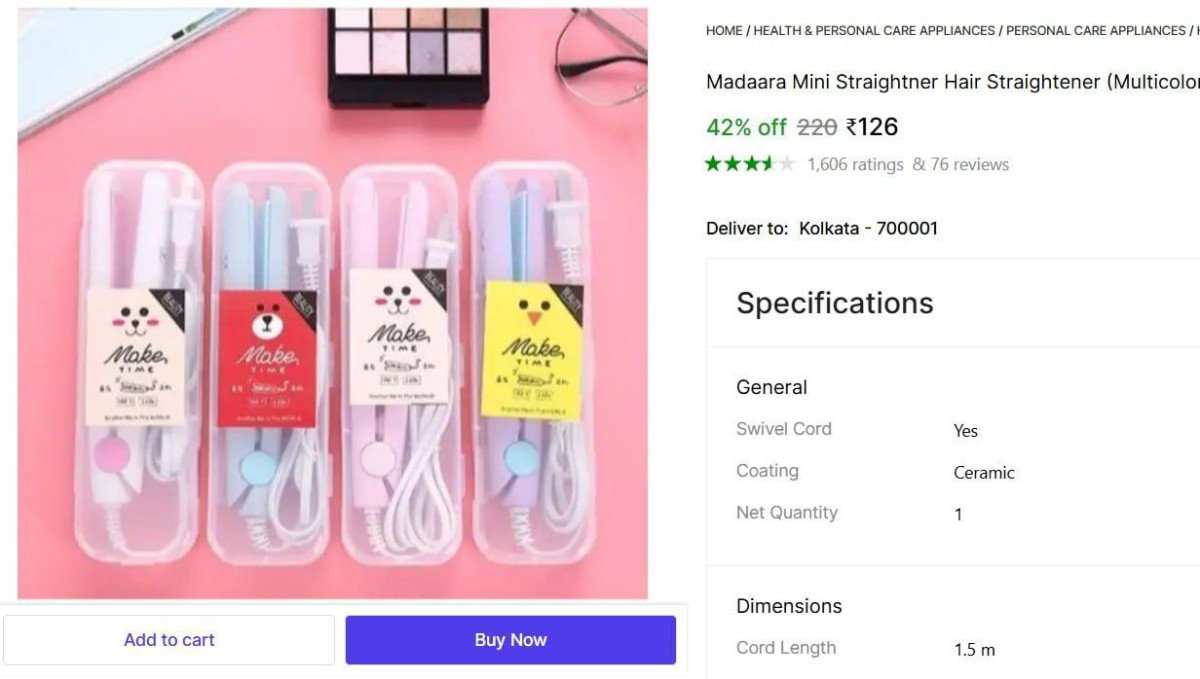Open the 1,606 ratings link
Screen dimensions: 1200x679
(x=855, y=164)
